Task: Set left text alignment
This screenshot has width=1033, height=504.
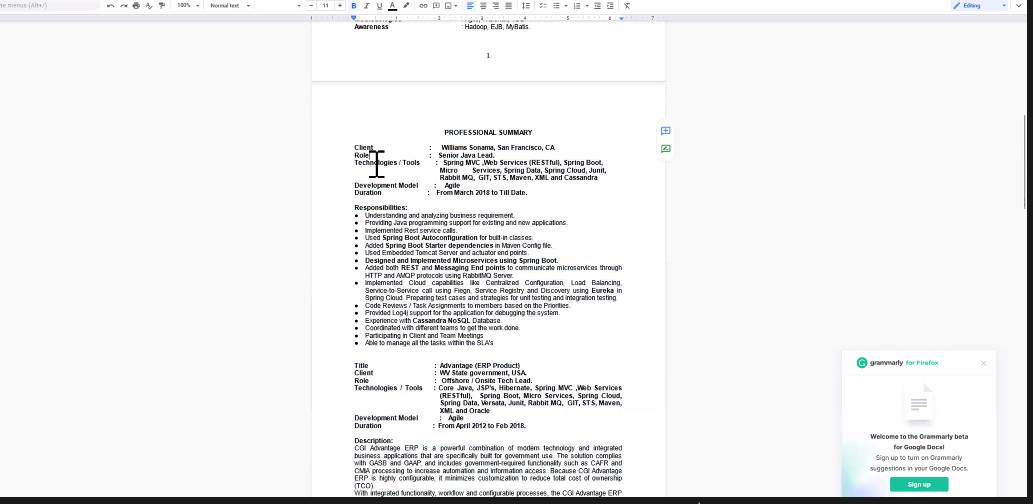Action: click(x=470, y=5)
